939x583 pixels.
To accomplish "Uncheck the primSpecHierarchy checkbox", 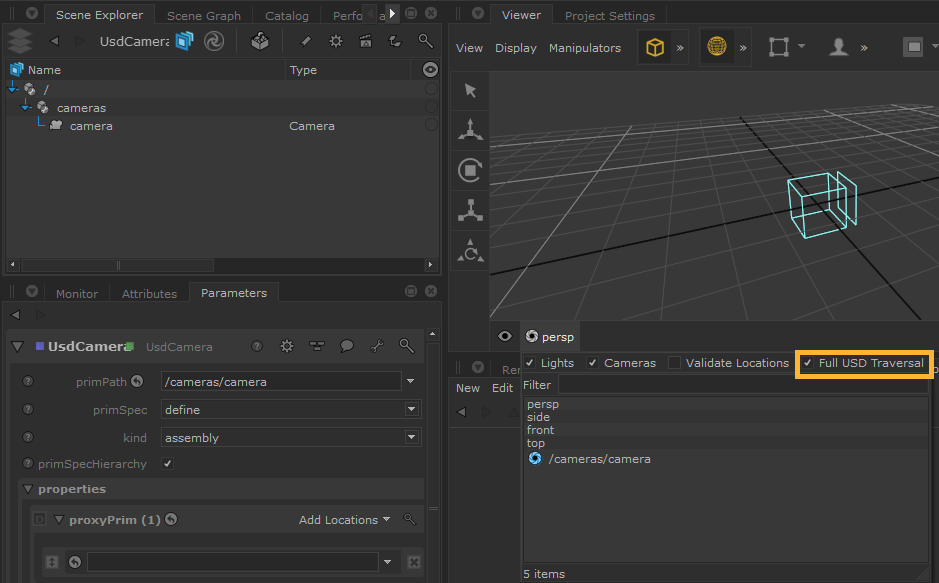I will [167, 464].
